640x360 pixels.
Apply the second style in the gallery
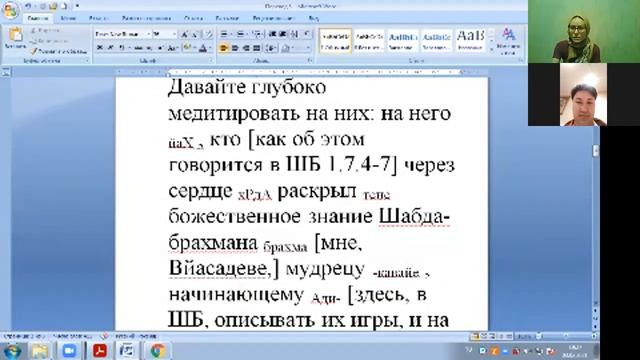coord(369,41)
